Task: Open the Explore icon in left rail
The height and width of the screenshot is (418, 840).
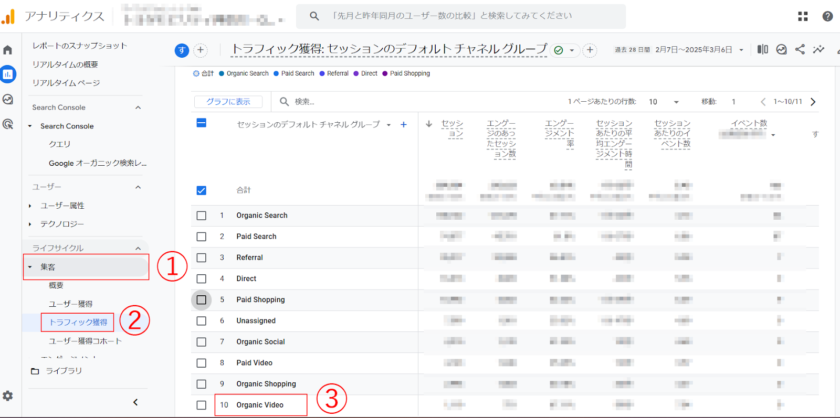Action: [8, 99]
